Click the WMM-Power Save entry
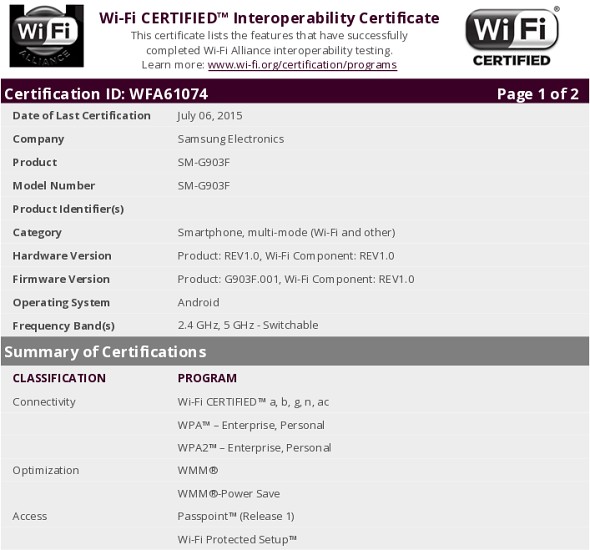Image resolution: width=590 pixels, height=550 pixels. coord(229,494)
